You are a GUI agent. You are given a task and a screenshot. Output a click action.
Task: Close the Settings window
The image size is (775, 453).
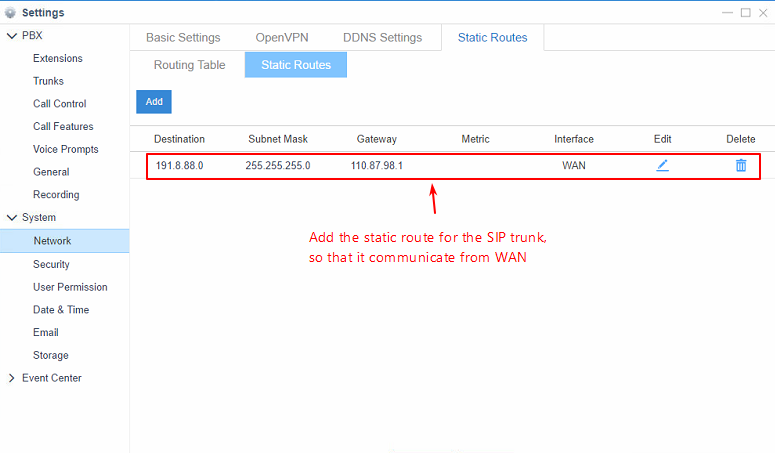(x=763, y=13)
